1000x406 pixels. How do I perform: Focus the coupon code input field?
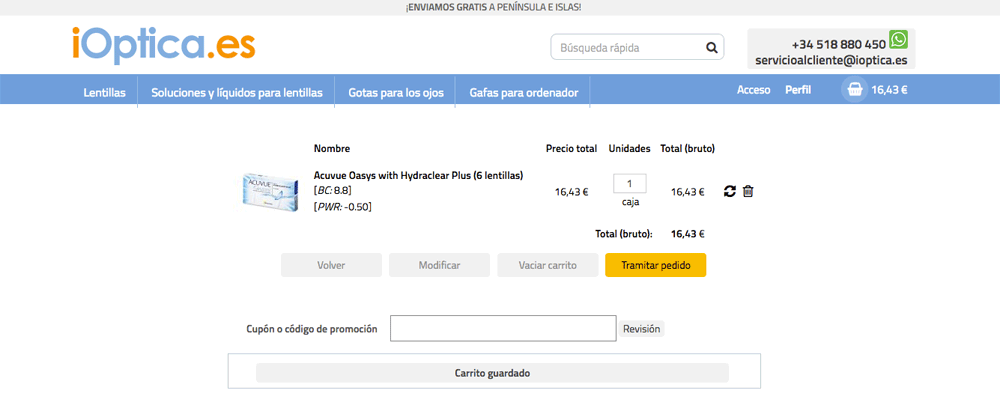503,328
